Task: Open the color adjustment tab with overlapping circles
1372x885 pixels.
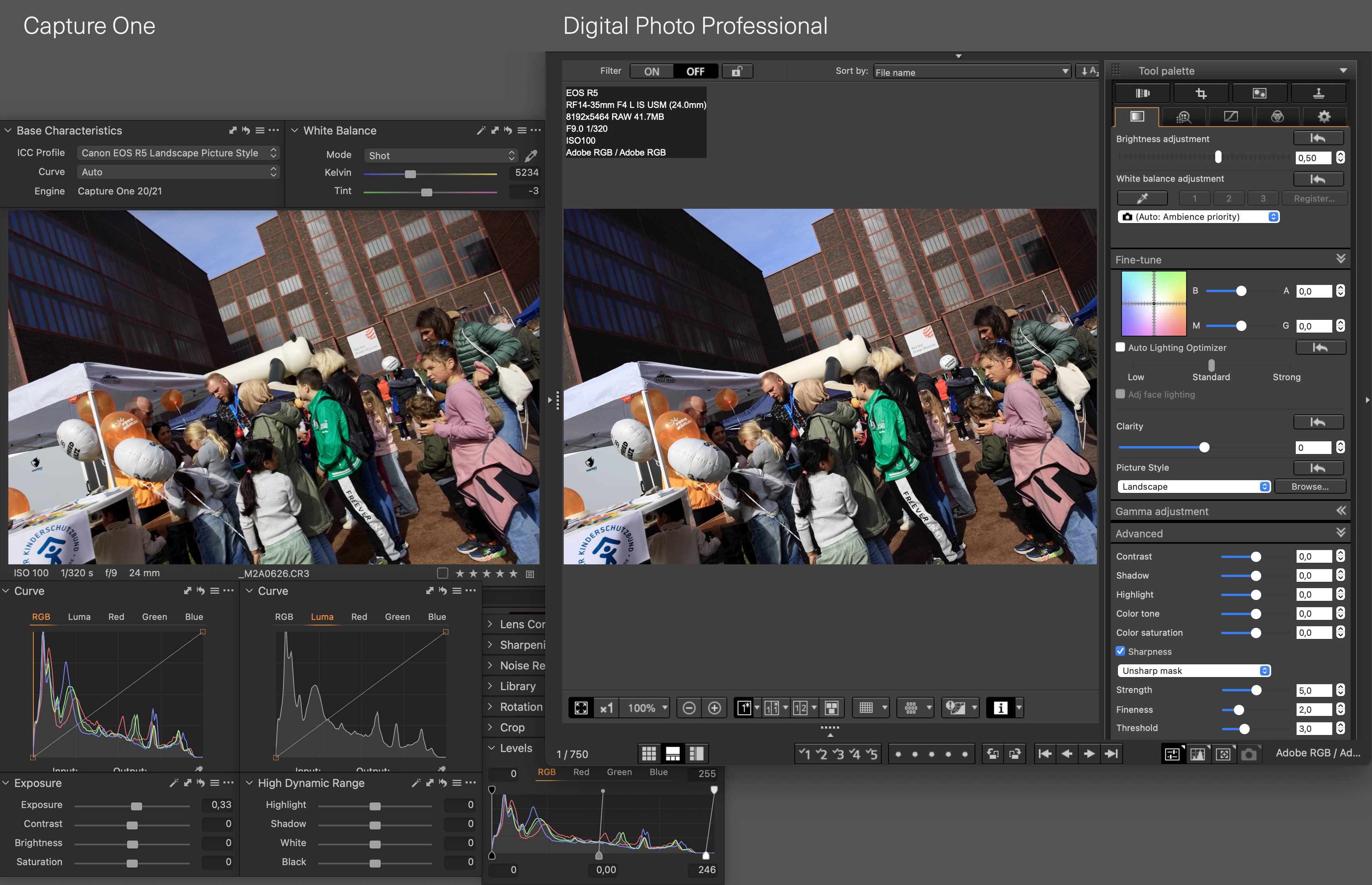Action: pos(1277,117)
